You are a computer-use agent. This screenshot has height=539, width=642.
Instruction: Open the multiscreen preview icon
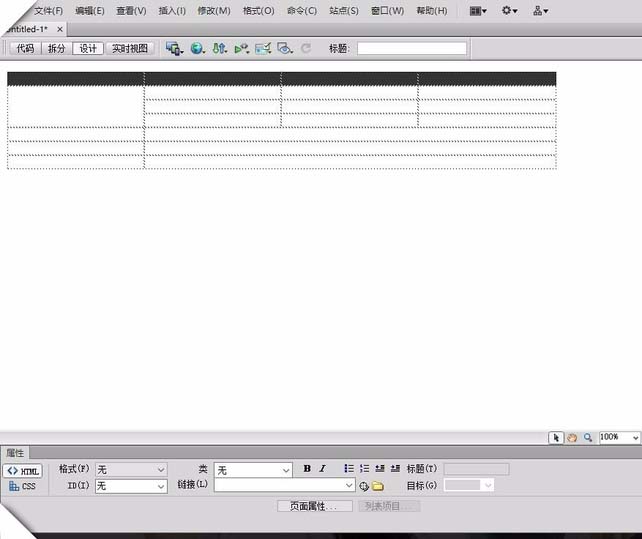[x=174, y=49]
